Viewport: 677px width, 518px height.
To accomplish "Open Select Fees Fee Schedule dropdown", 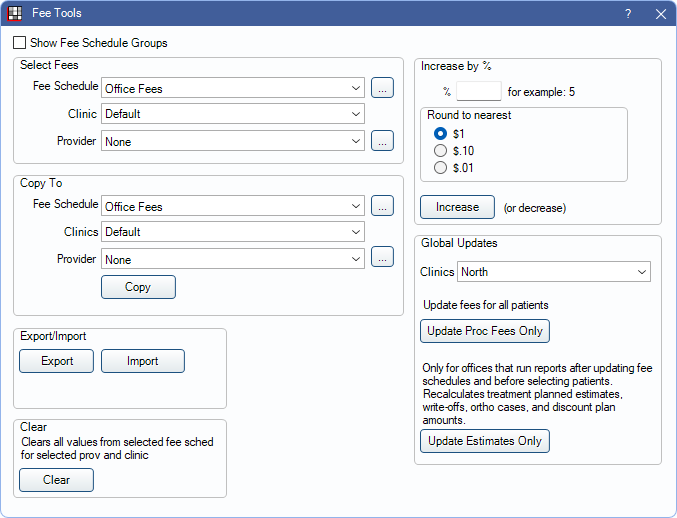I will coord(233,88).
